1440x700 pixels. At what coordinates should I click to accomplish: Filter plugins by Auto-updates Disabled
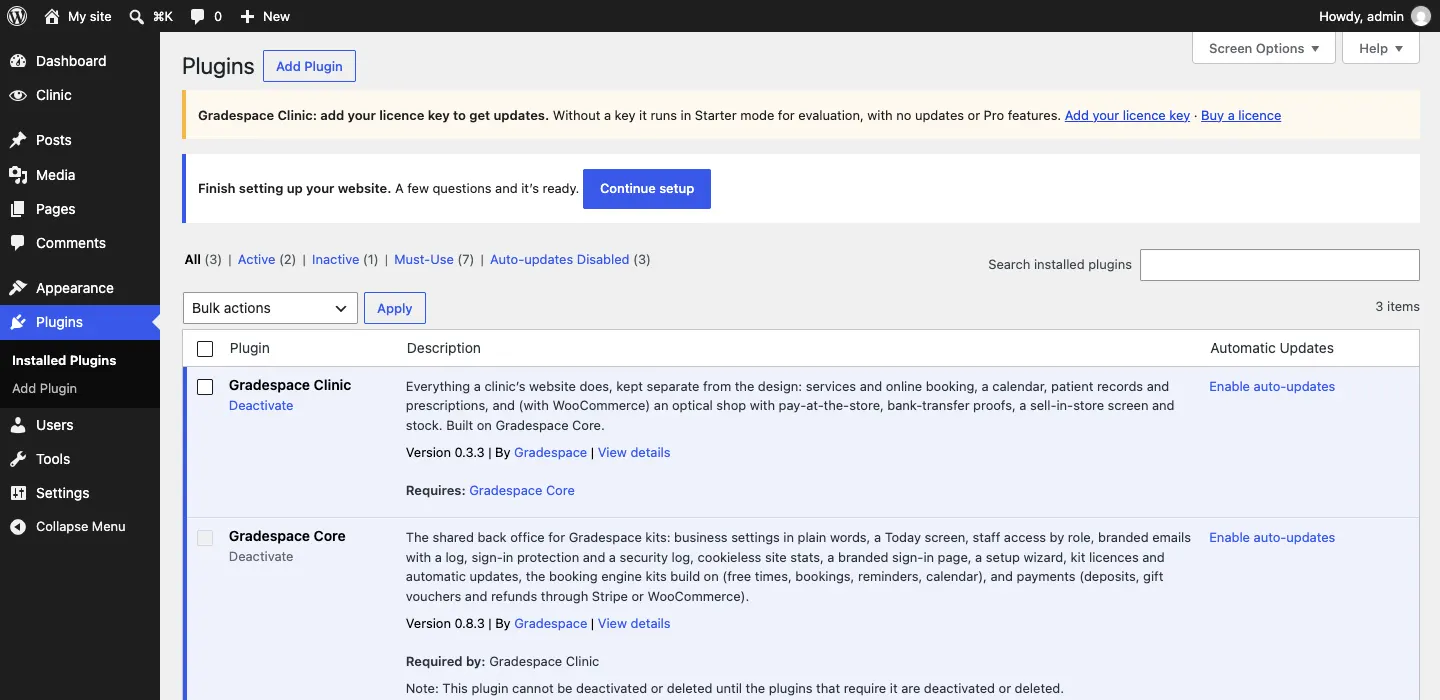(559, 259)
